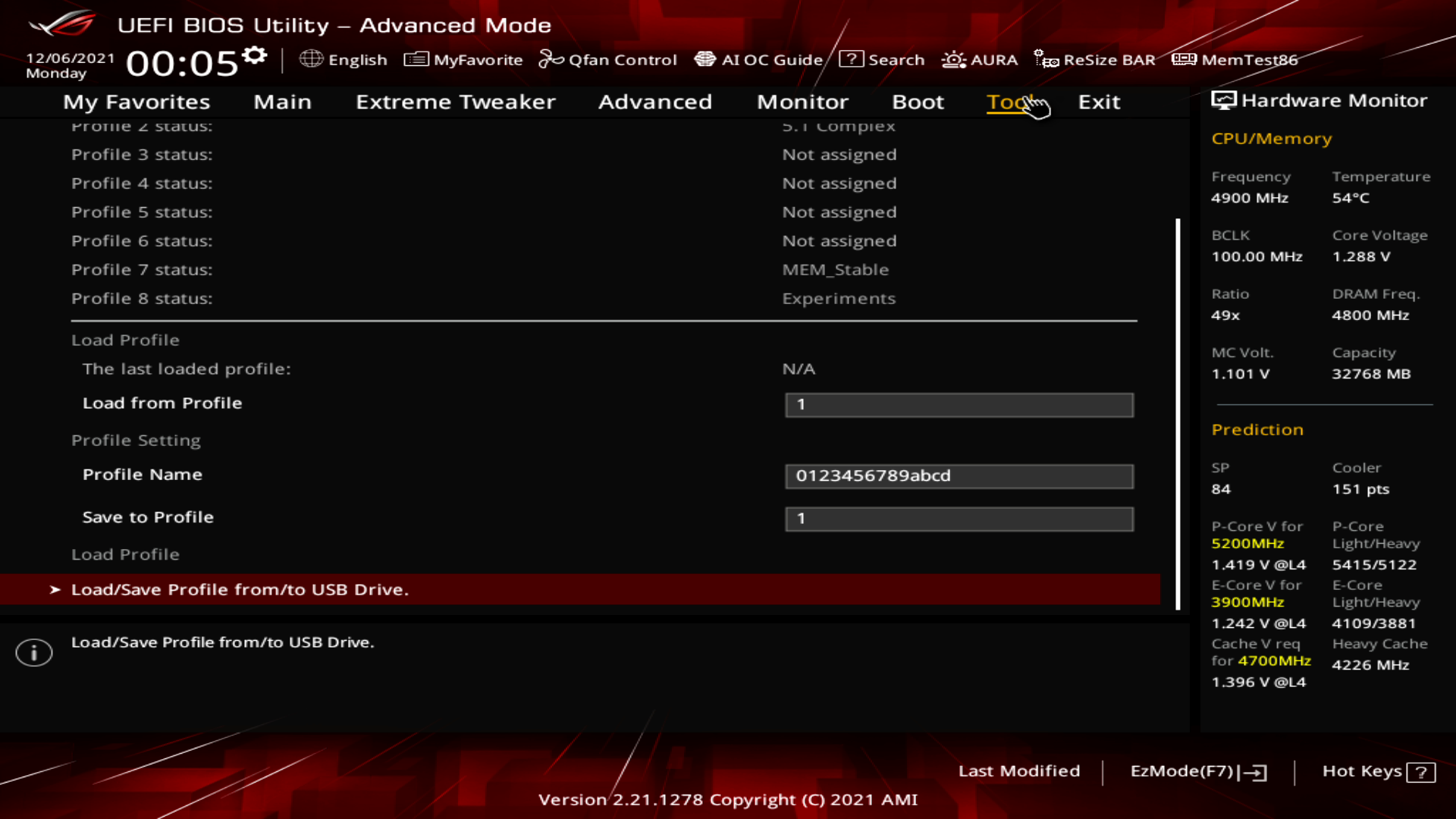
Task: Click the Save to Profile field
Action: [x=959, y=519]
